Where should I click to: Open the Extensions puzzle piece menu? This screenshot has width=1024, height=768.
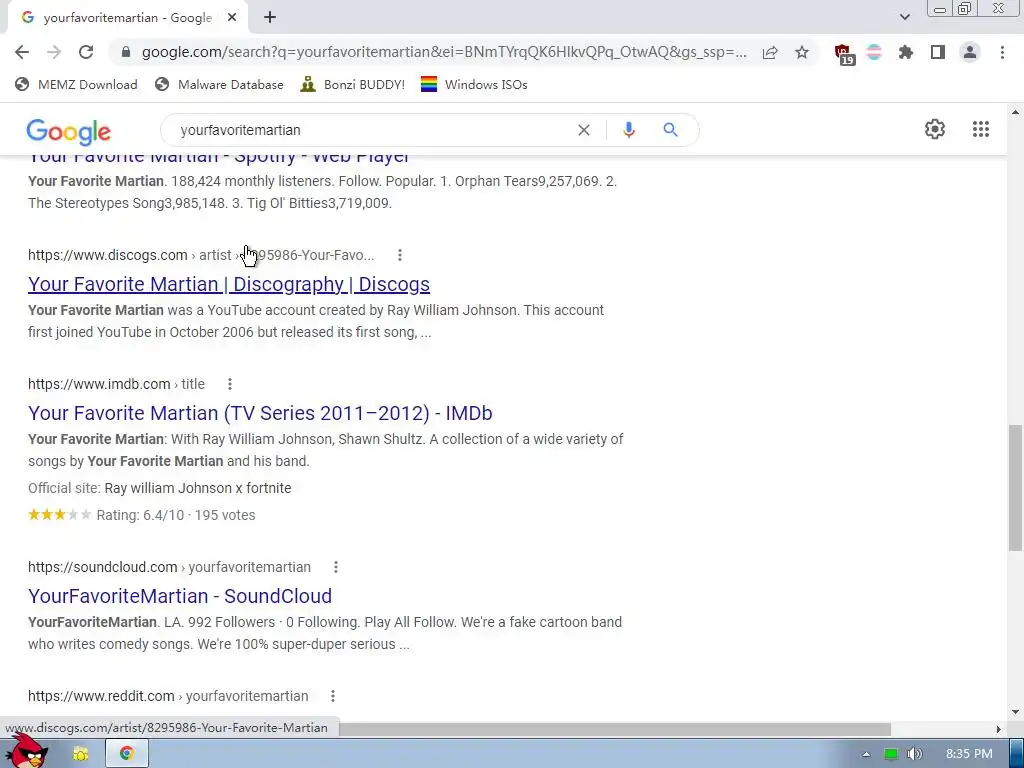906,52
